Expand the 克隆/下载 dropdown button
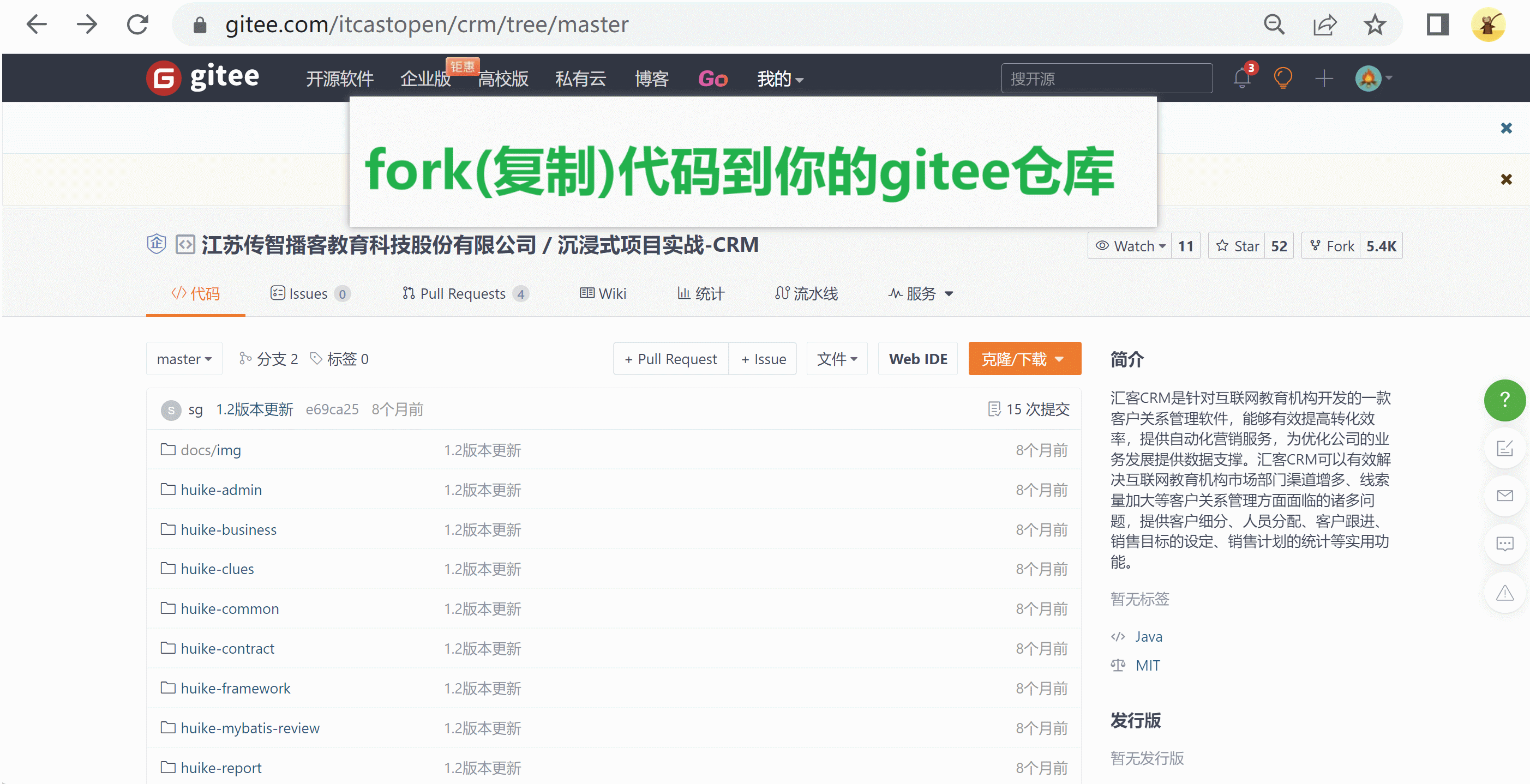This screenshot has height=784, width=1530. pos(1024,358)
